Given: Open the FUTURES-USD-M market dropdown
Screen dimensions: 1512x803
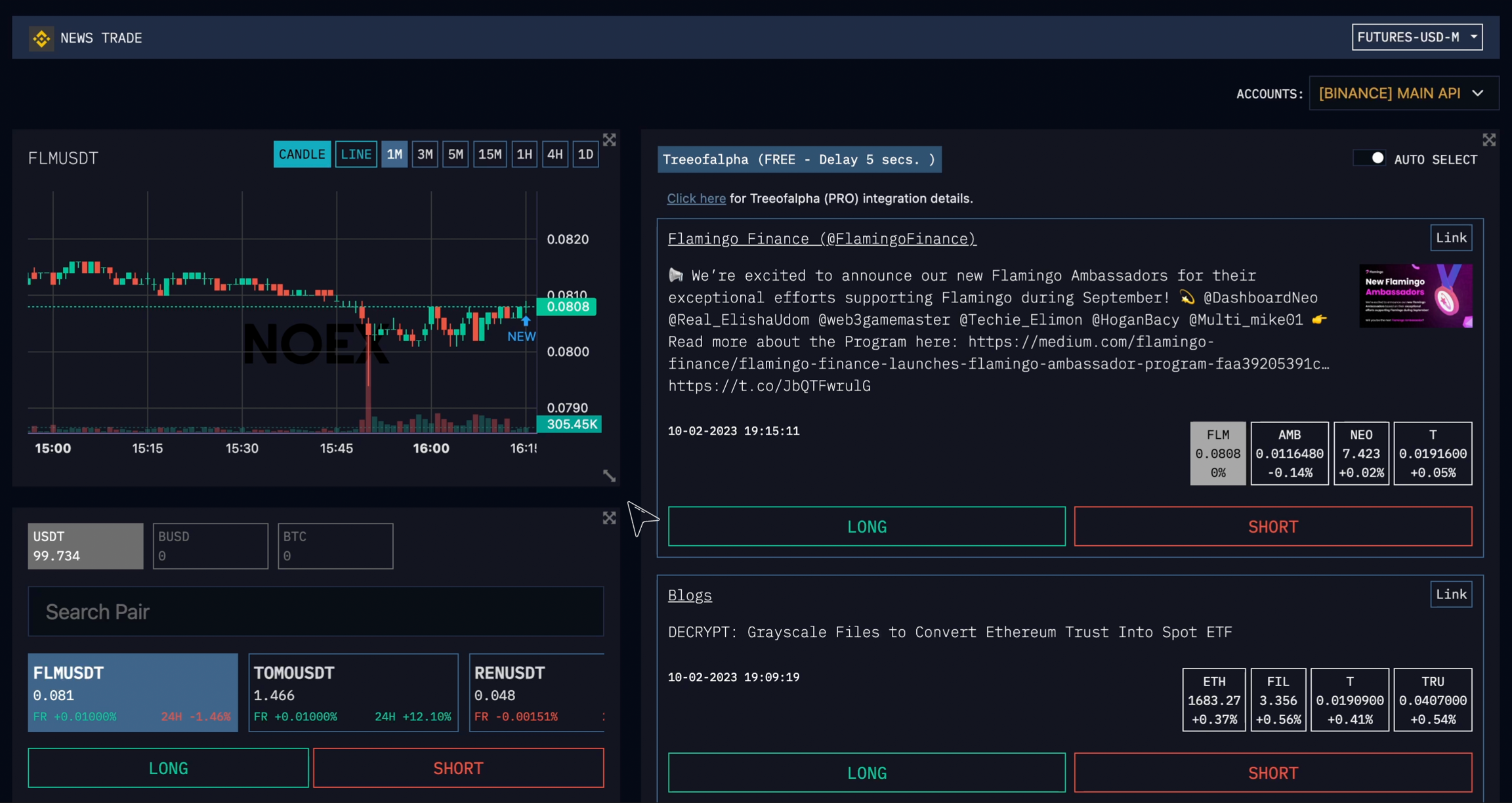Looking at the screenshot, I should pos(1417,37).
